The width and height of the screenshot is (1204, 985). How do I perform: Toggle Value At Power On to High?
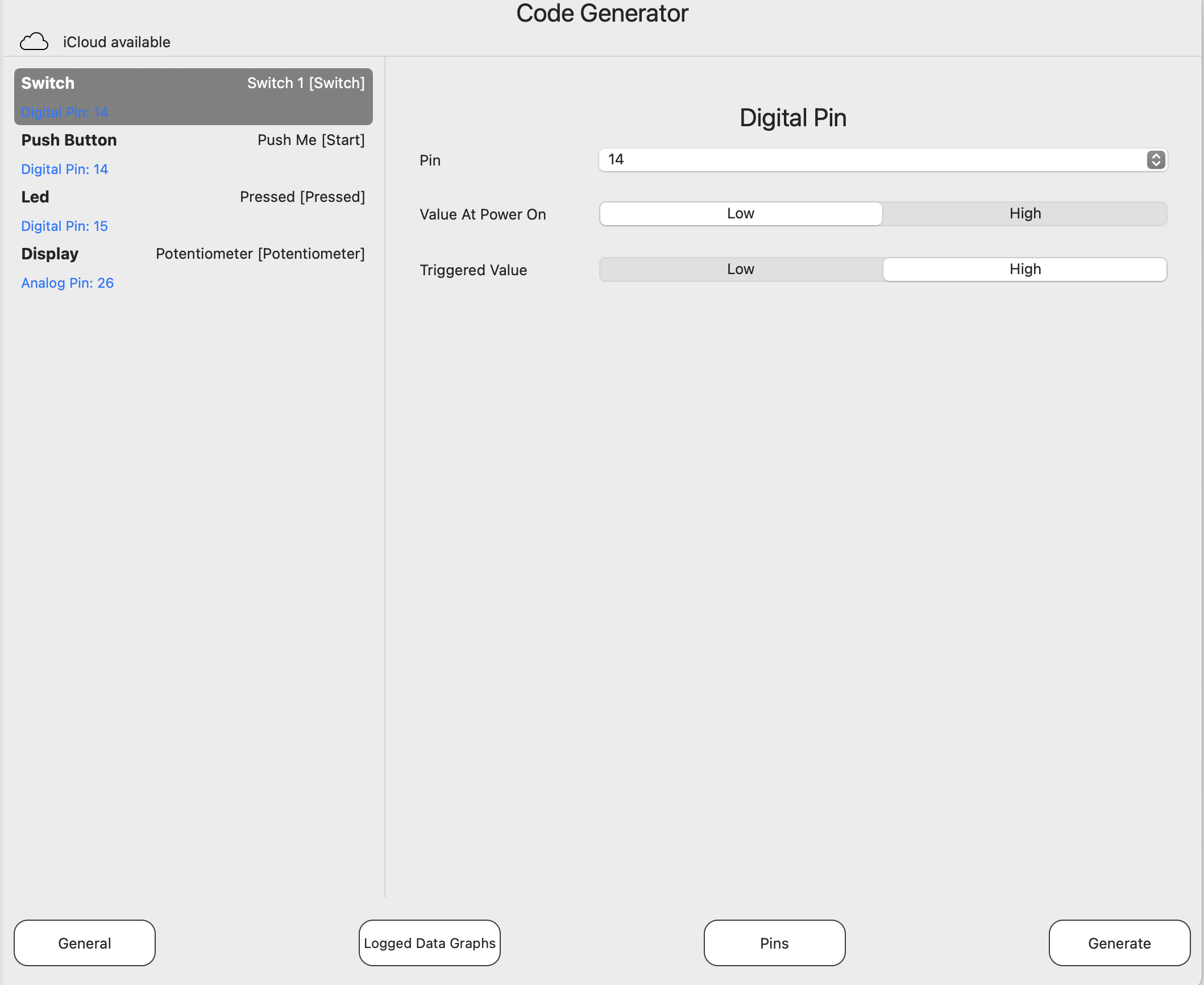click(1025, 213)
